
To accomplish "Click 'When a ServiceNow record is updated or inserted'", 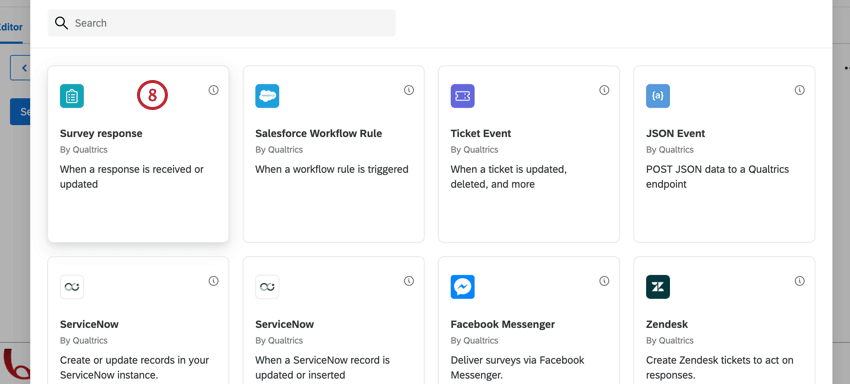I will [x=323, y=368].
